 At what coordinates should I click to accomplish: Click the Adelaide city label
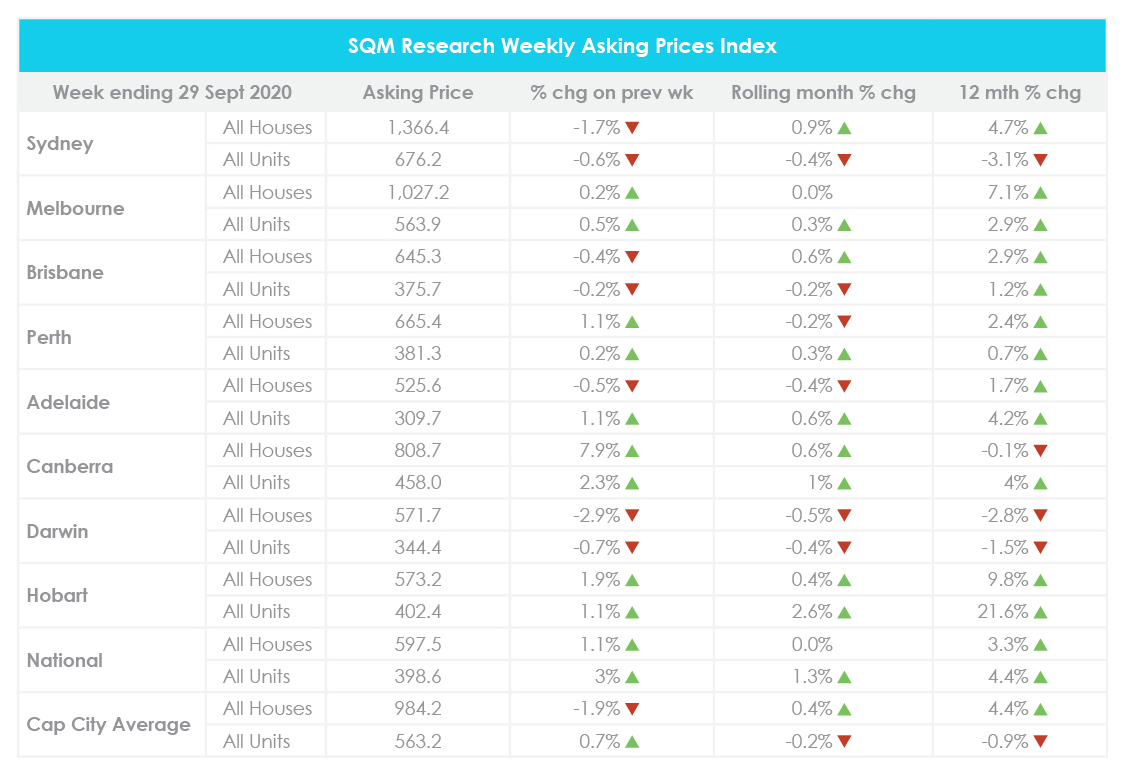[68, 402]
